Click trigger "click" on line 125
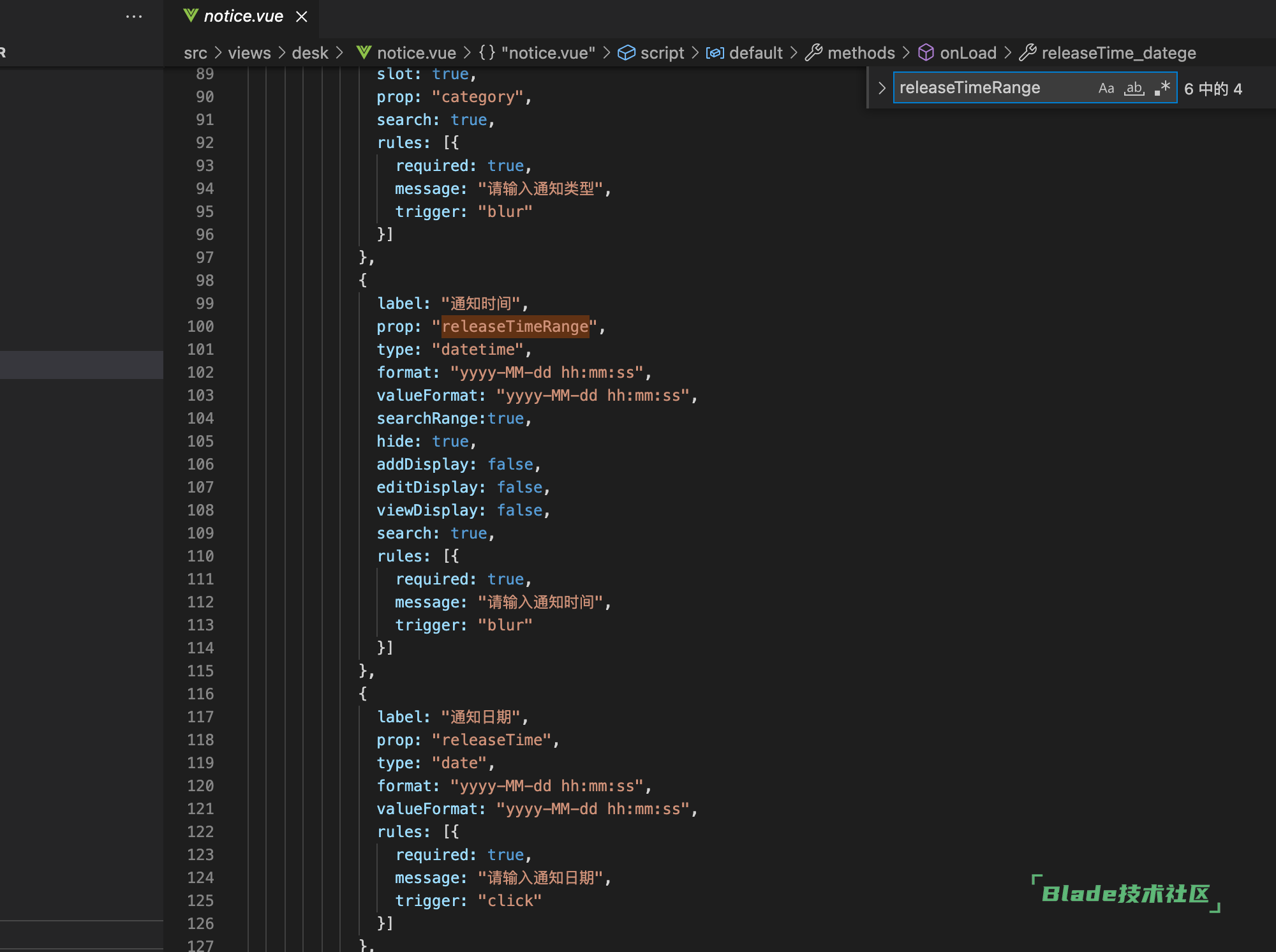The width and height of the screenshot is (1276, 952). point(510,901)
